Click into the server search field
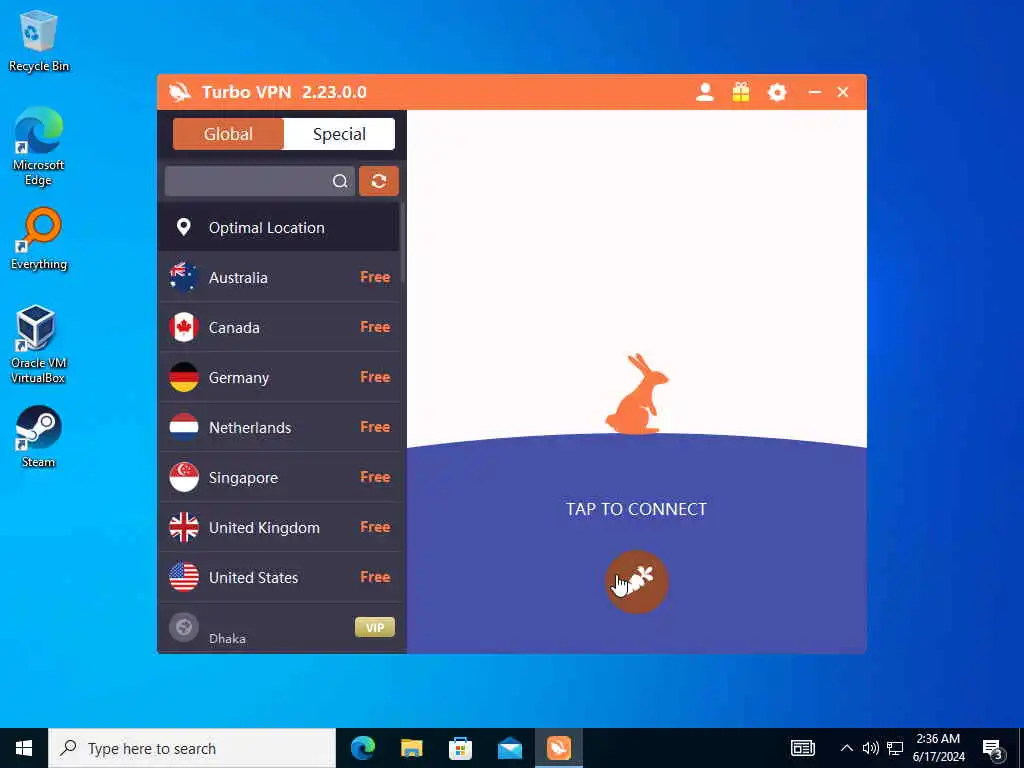This screenshot has width=1024, height=768. tap(260, 181)
